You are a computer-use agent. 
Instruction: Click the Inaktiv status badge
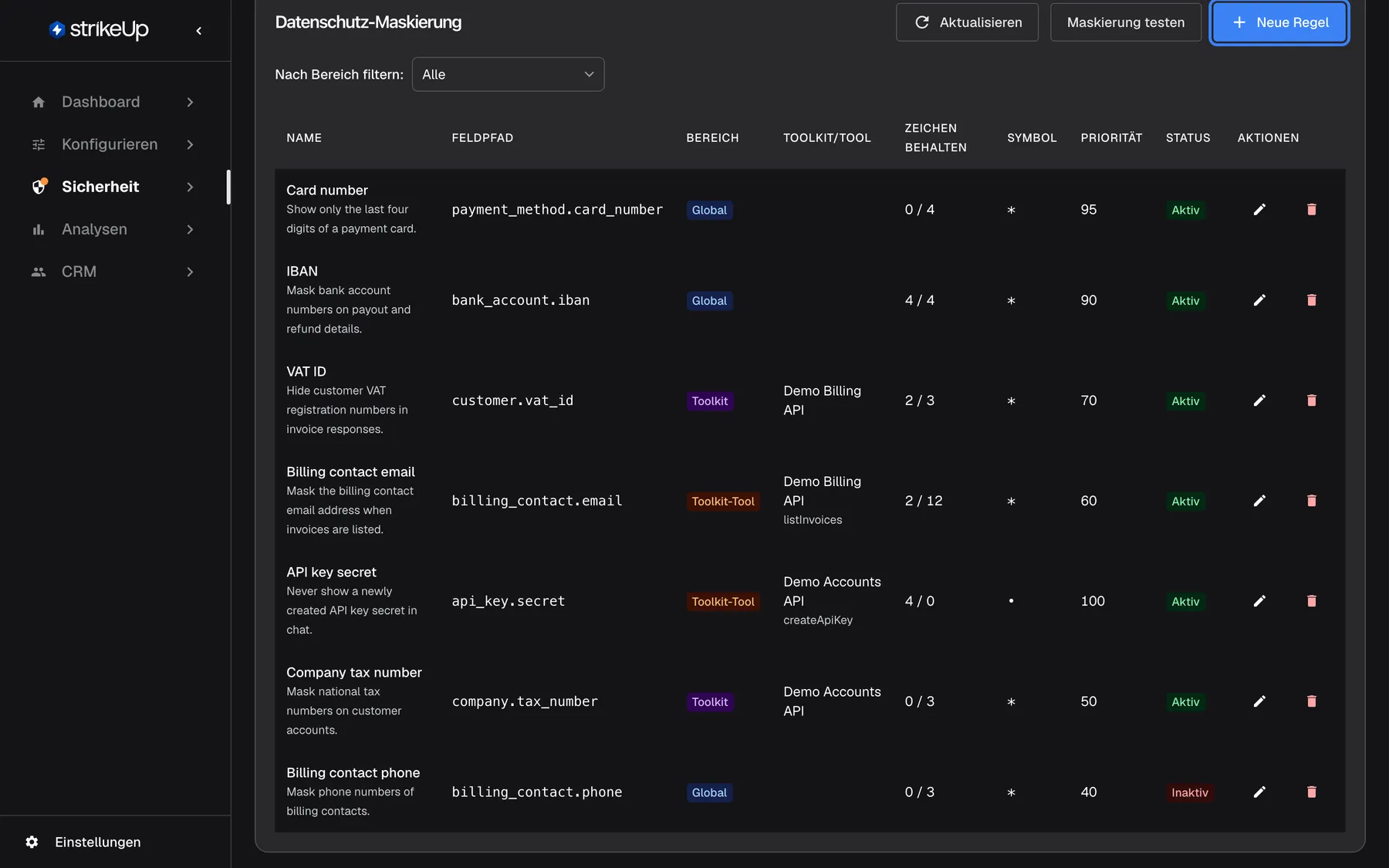tap(1190, 792)
